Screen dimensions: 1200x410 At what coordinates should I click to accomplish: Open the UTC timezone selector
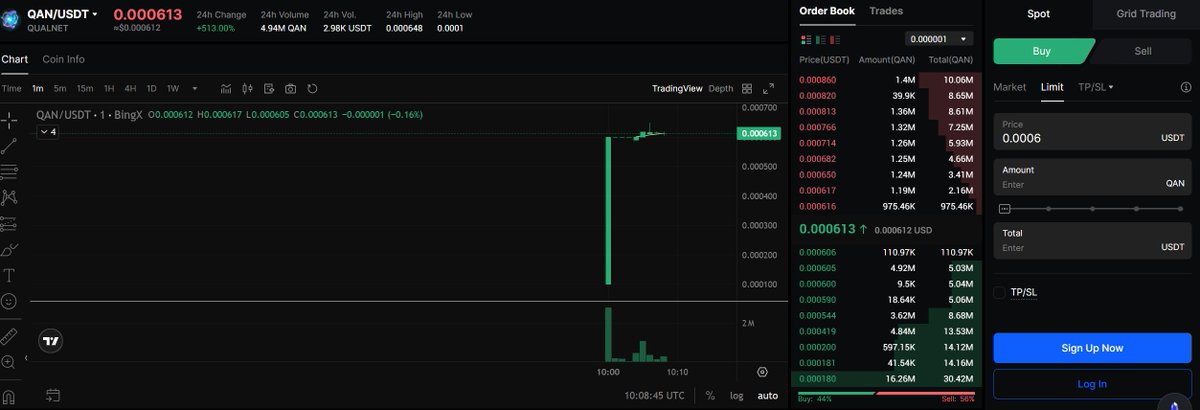pyautogui.click(x=654, y=396)
